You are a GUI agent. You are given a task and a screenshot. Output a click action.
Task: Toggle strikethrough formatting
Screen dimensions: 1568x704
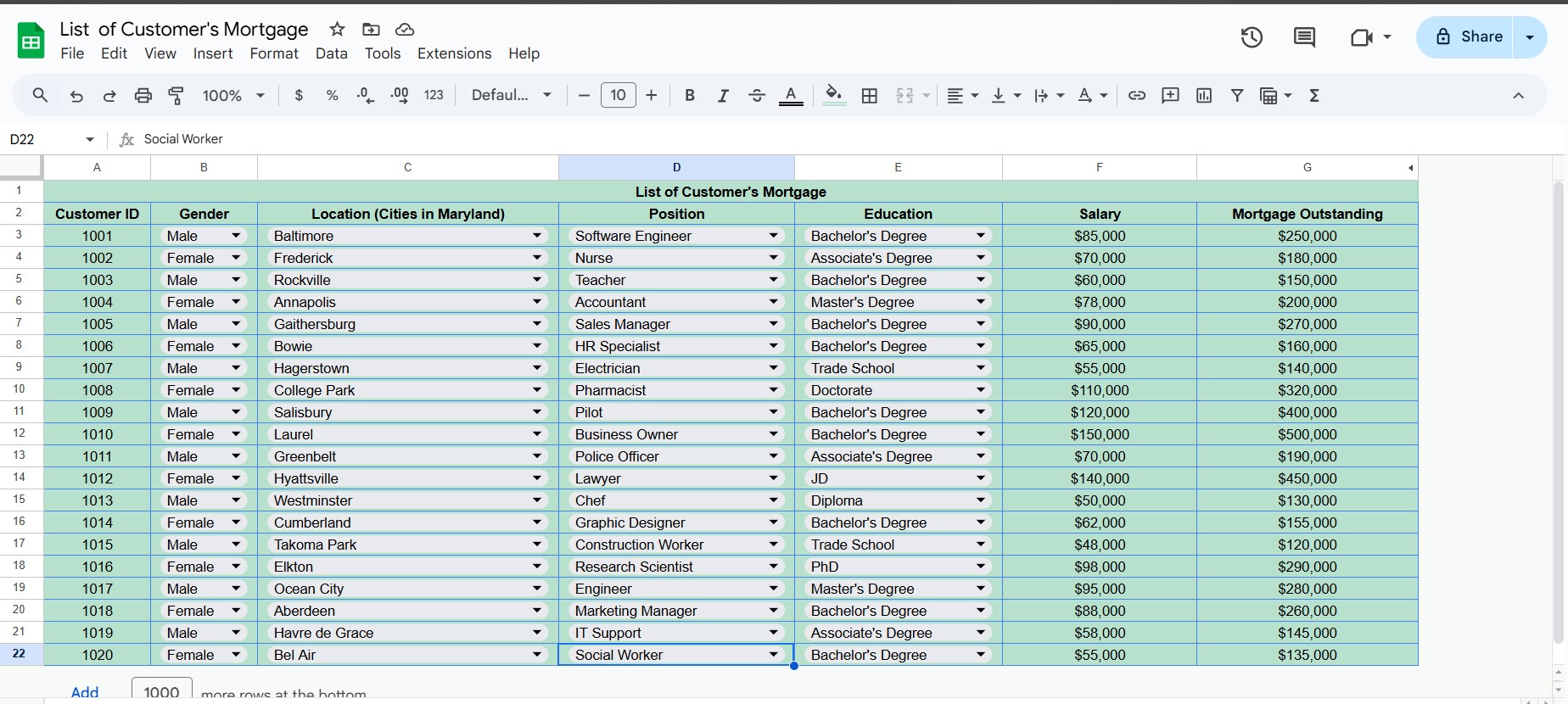757,96
